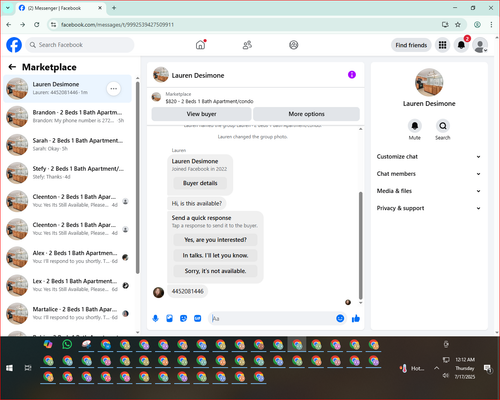500x400 pixels.
Task: Search within the conversation using Search icon
Action: [443, 126]
